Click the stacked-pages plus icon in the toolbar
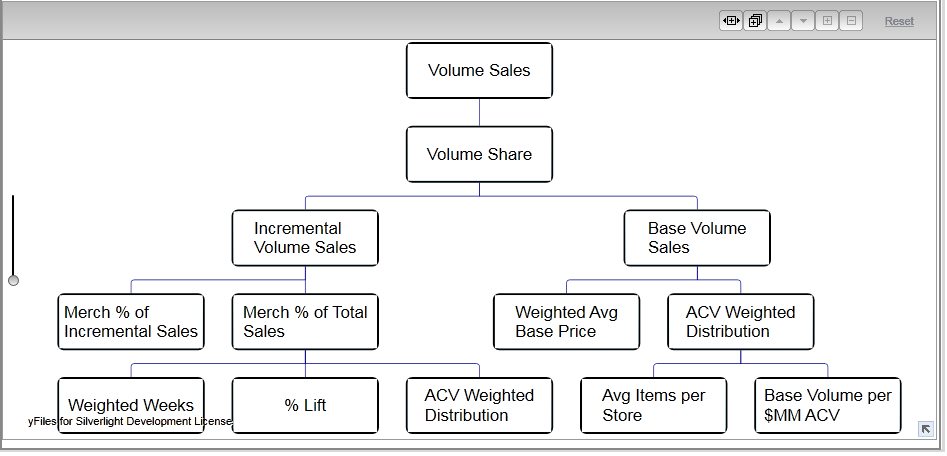Viewport: 947px width, 456px height. (x=755, y=21)
